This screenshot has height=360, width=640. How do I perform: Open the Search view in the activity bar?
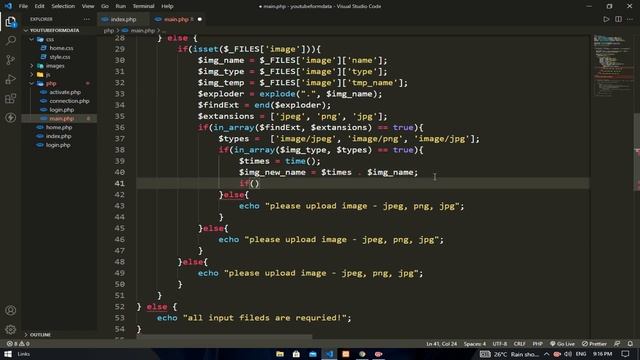tap(11, 41)
